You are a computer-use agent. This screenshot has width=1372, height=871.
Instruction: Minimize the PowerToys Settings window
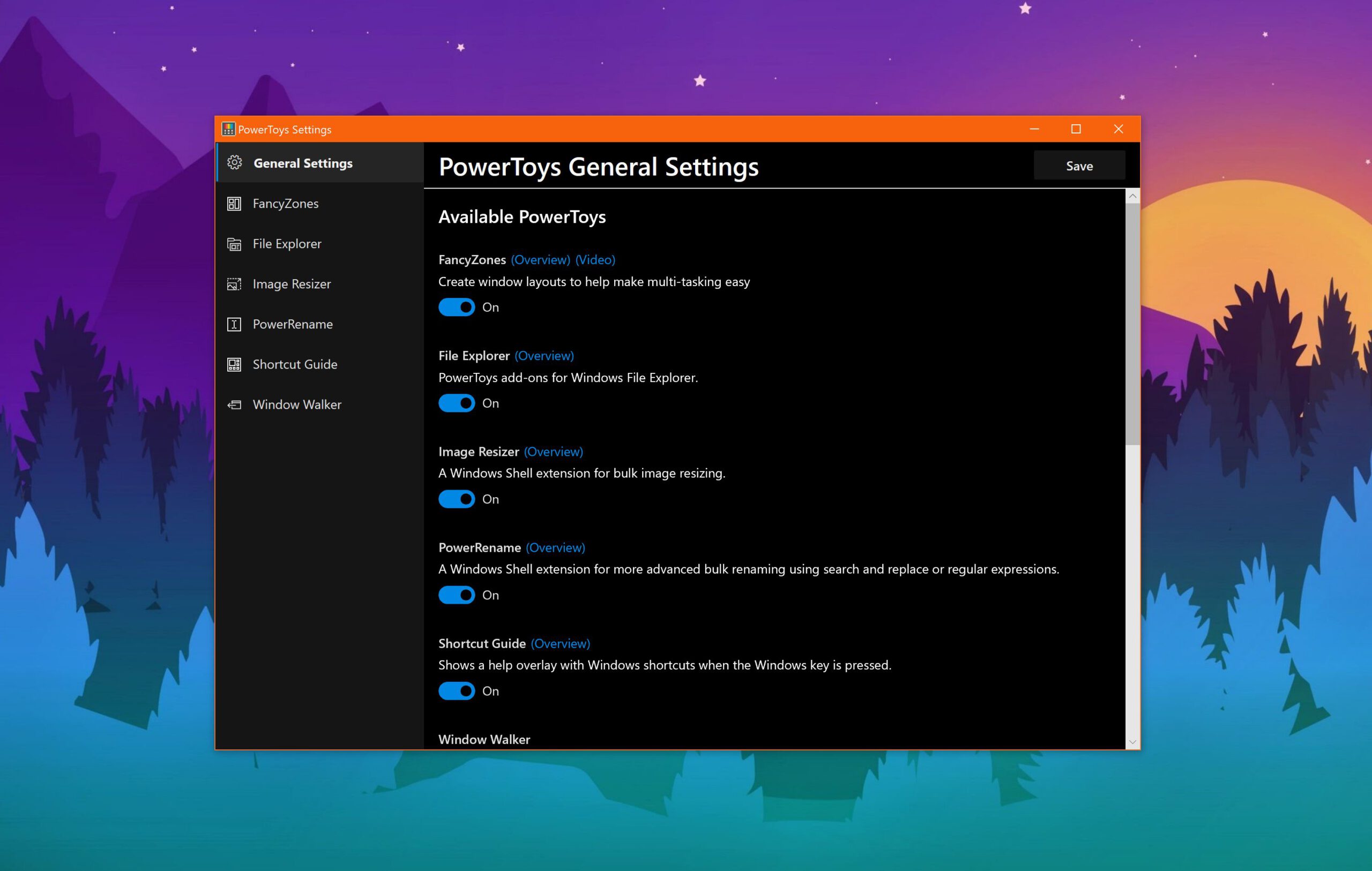[x=1034, y=129]
